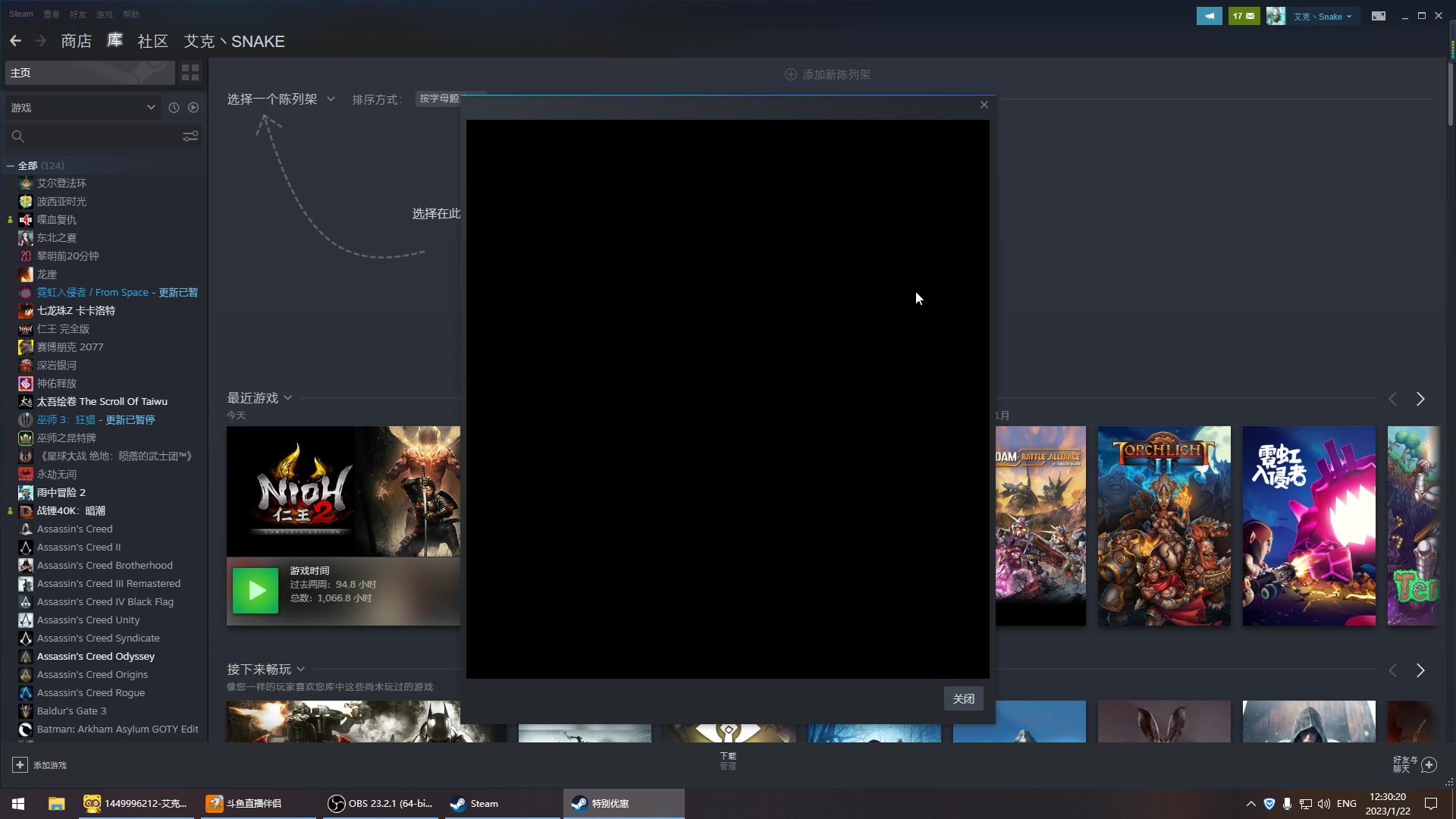This screenshot has width=1456, height=819.
Task: Open the Windows notification center icon
Action: 1431,804
